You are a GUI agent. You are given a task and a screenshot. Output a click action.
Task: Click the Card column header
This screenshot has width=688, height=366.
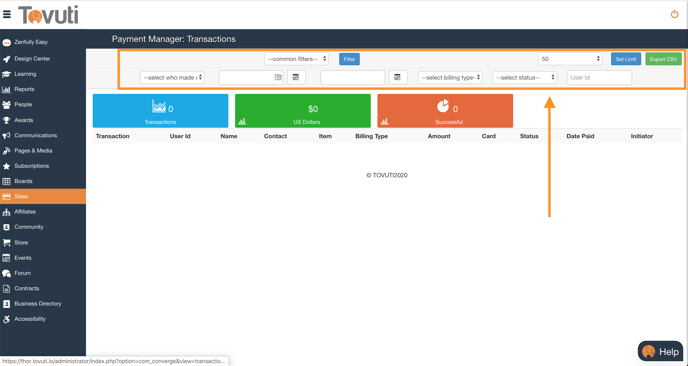pos(489,136)
